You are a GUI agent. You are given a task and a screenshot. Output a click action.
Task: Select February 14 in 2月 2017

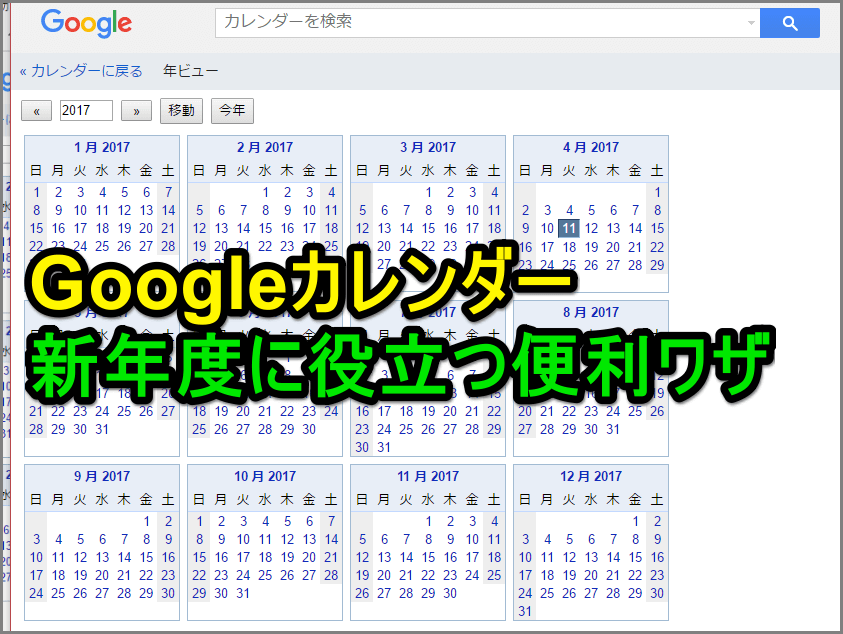(244, 229)
